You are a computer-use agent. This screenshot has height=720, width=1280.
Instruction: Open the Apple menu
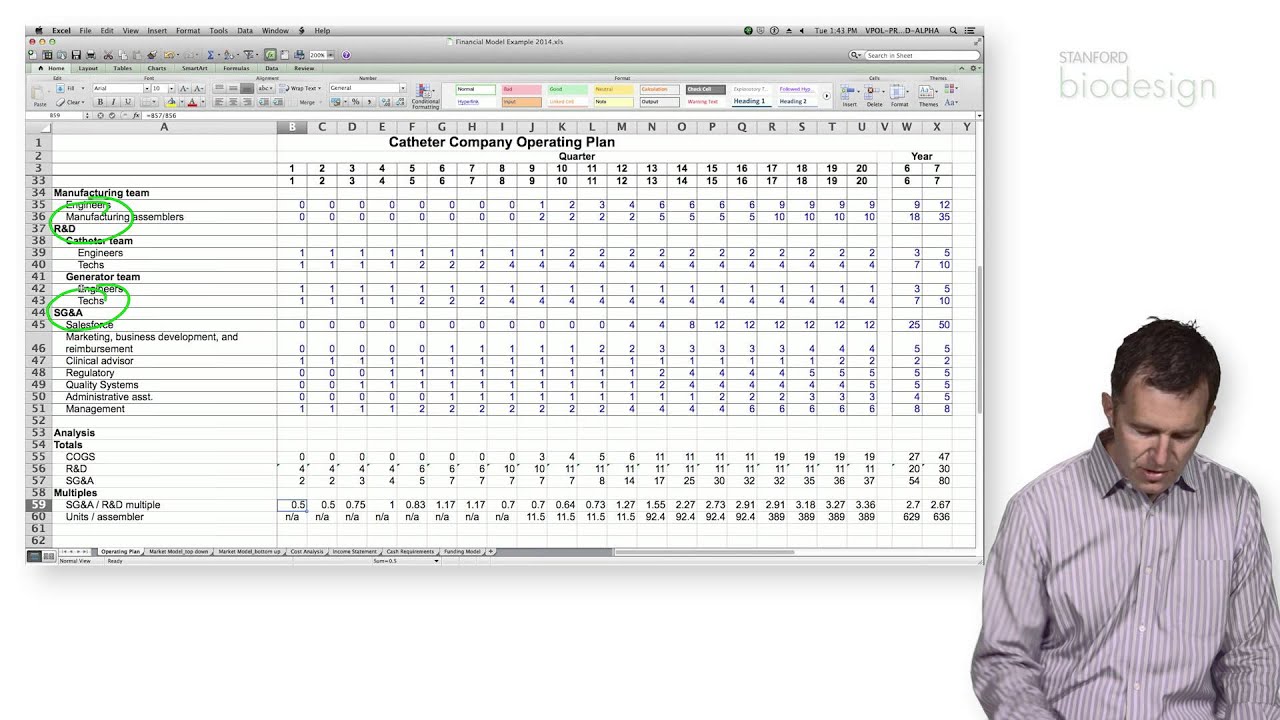[38, 31]
